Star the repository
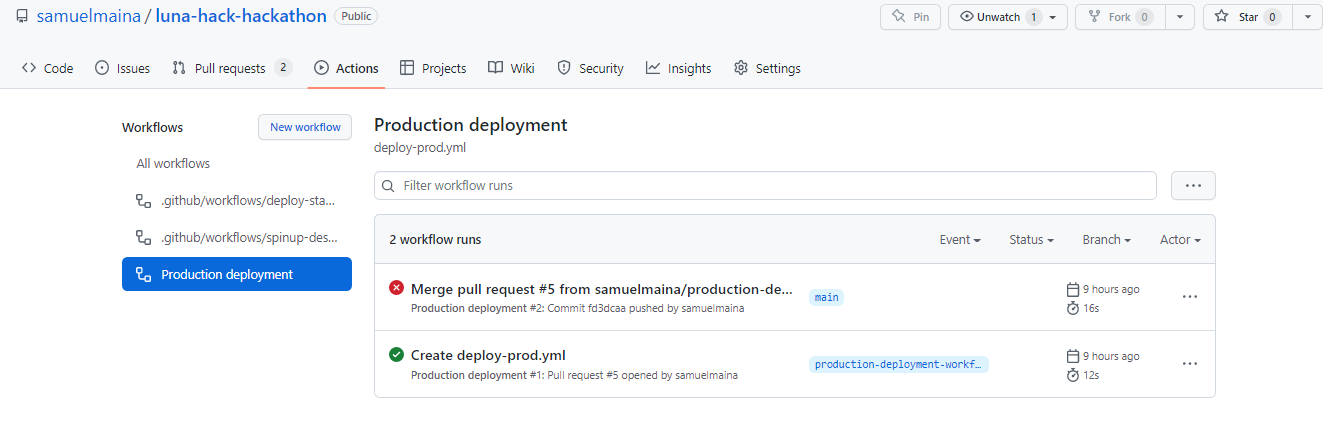This screenshot has width=1323, height=437. 1247,17
